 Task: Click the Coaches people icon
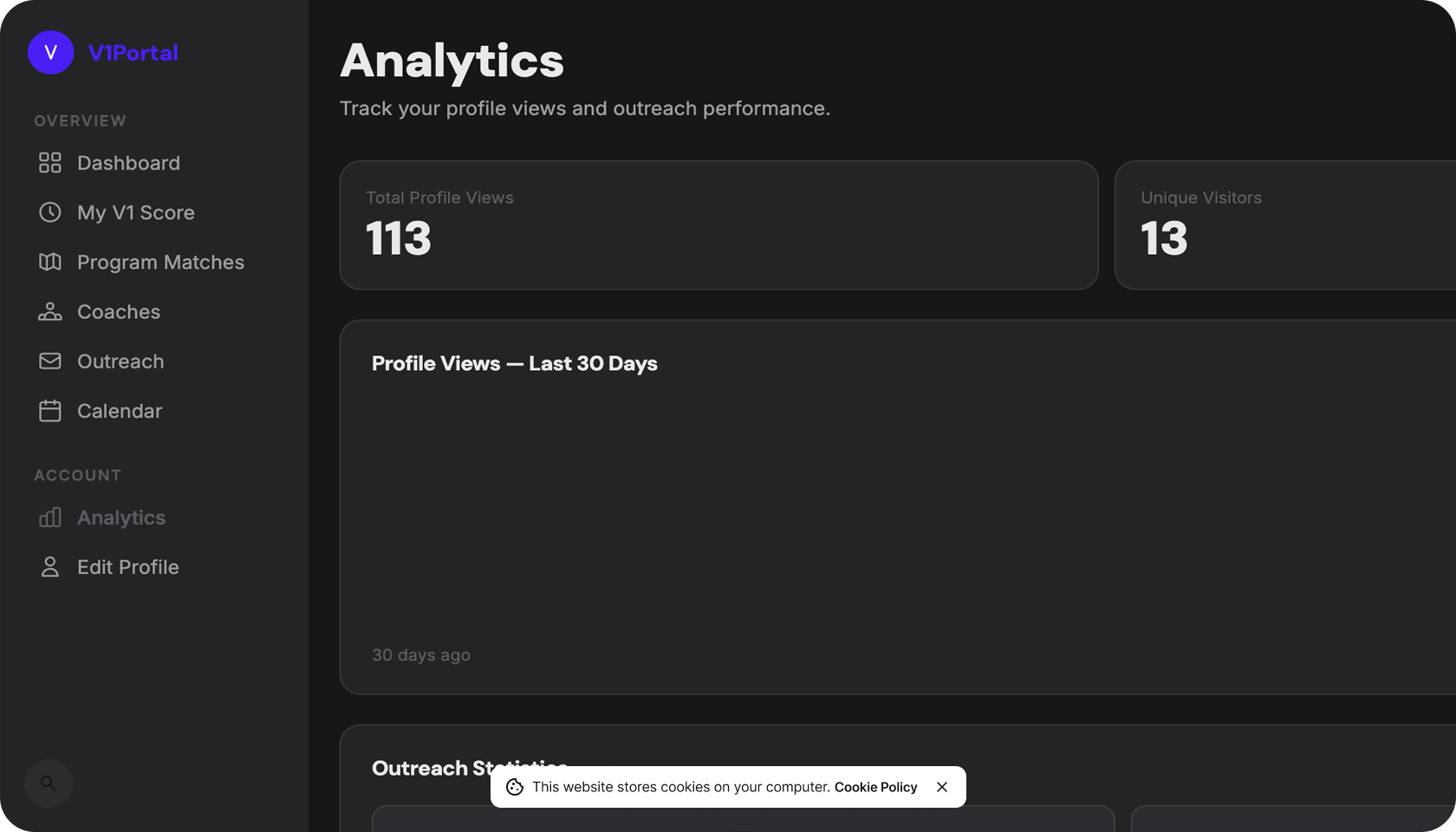tap(50, 312)
